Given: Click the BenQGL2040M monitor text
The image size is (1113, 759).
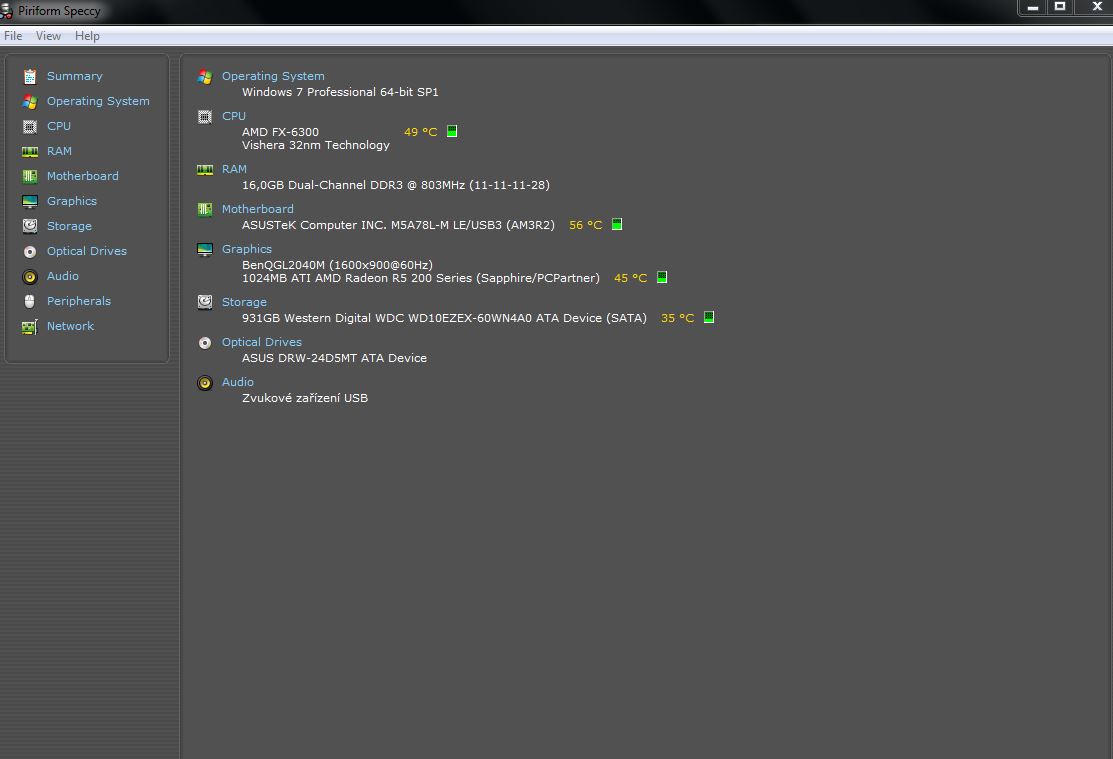Looking at the screenshot, I should tap(337, 264).
